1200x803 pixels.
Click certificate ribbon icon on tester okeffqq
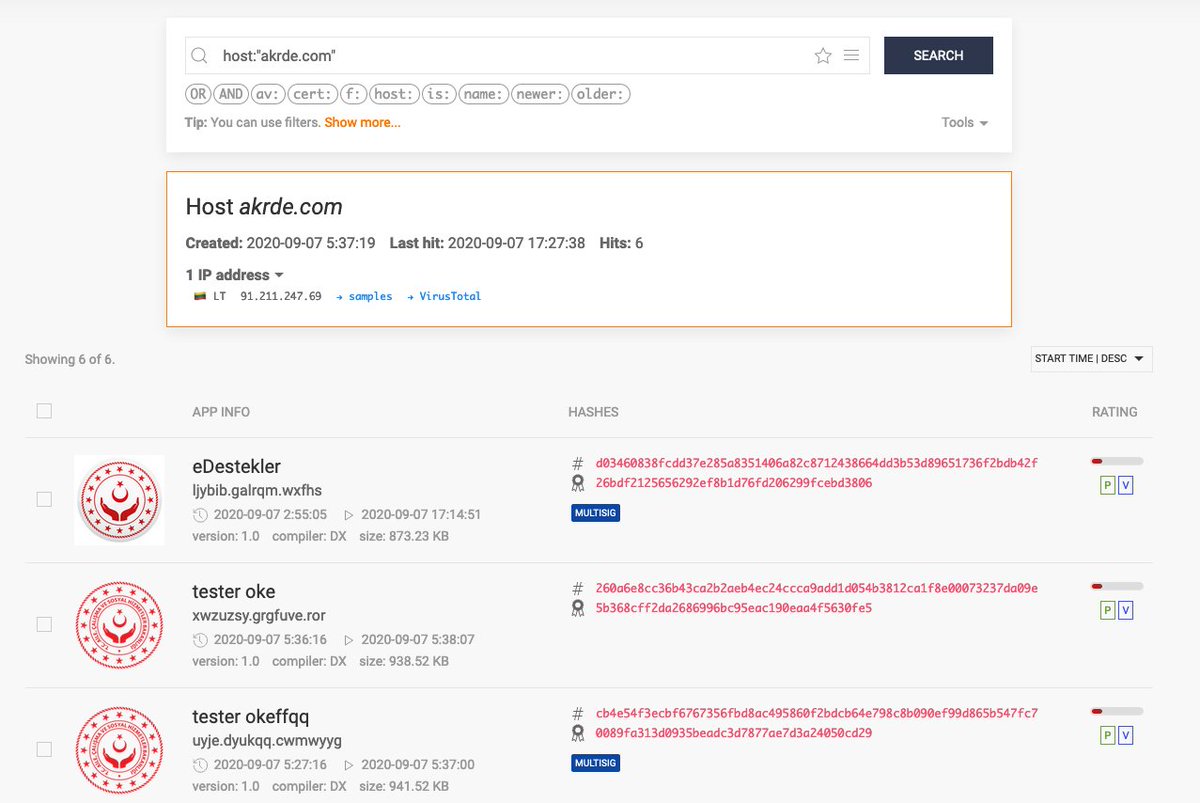(x=577, y=733)
